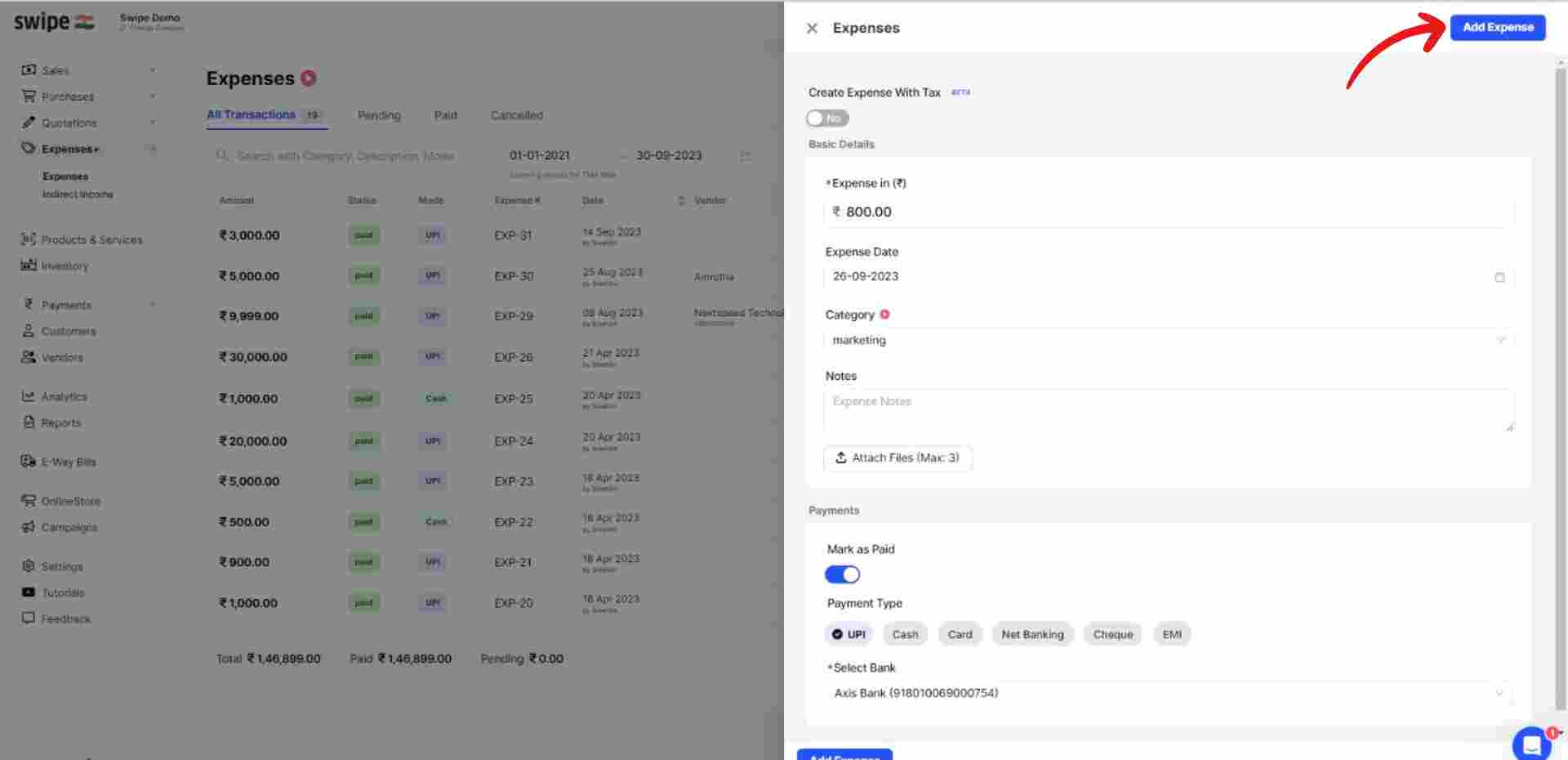The width and height of the screenshot is (1568, 760).
Task: Open Select Bank dropdown with Axis Bank
Action: coord(1169,693)
